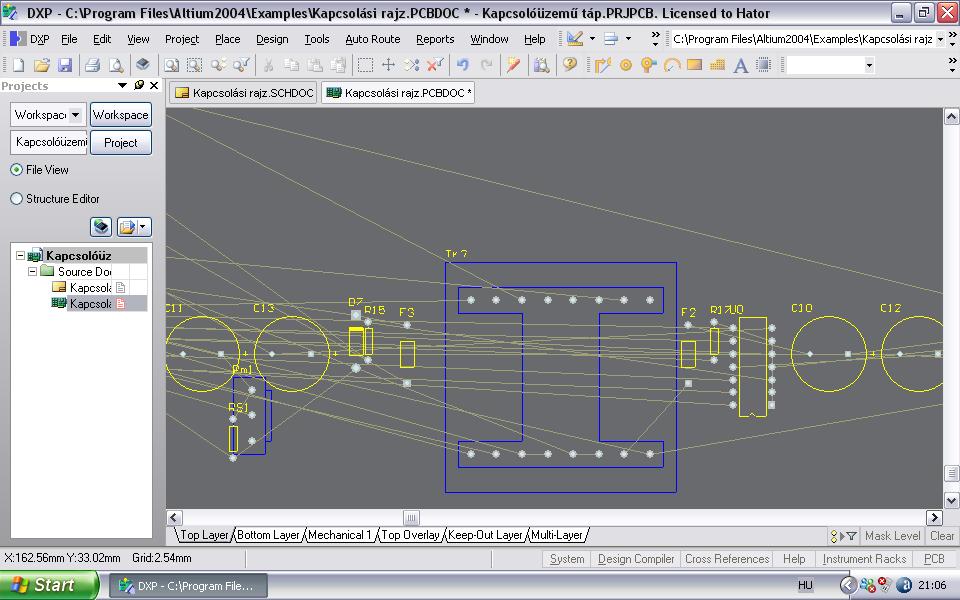Place Component chip icon
Image resolution: width=960 pixels, height=600 pixels.
[763, 64]
